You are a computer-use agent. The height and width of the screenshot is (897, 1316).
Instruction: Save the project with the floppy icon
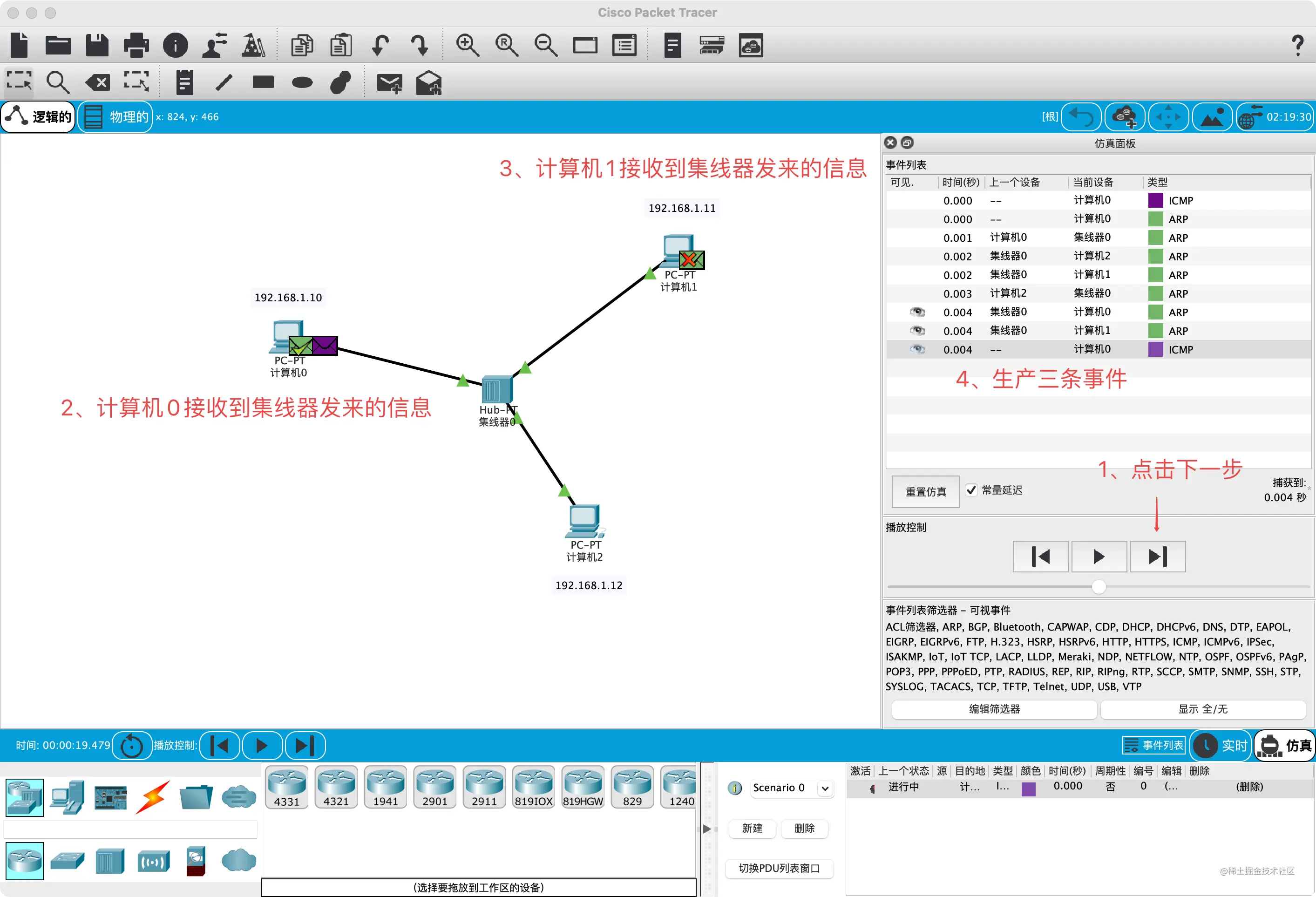(97, 45)
